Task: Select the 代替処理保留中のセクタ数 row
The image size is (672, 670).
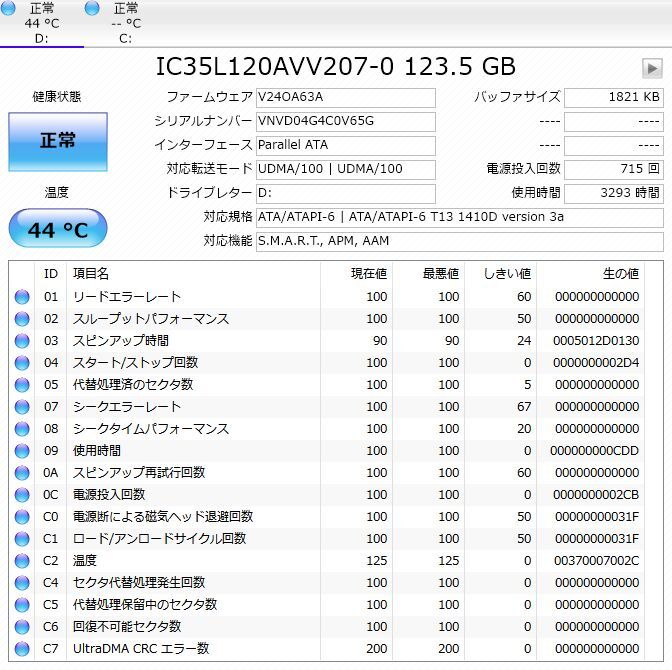Action: (327, 605)
